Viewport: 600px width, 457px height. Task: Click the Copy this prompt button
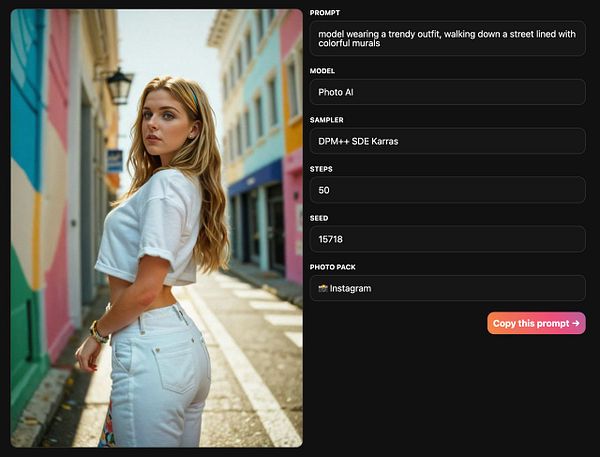(x=536, y=323)
